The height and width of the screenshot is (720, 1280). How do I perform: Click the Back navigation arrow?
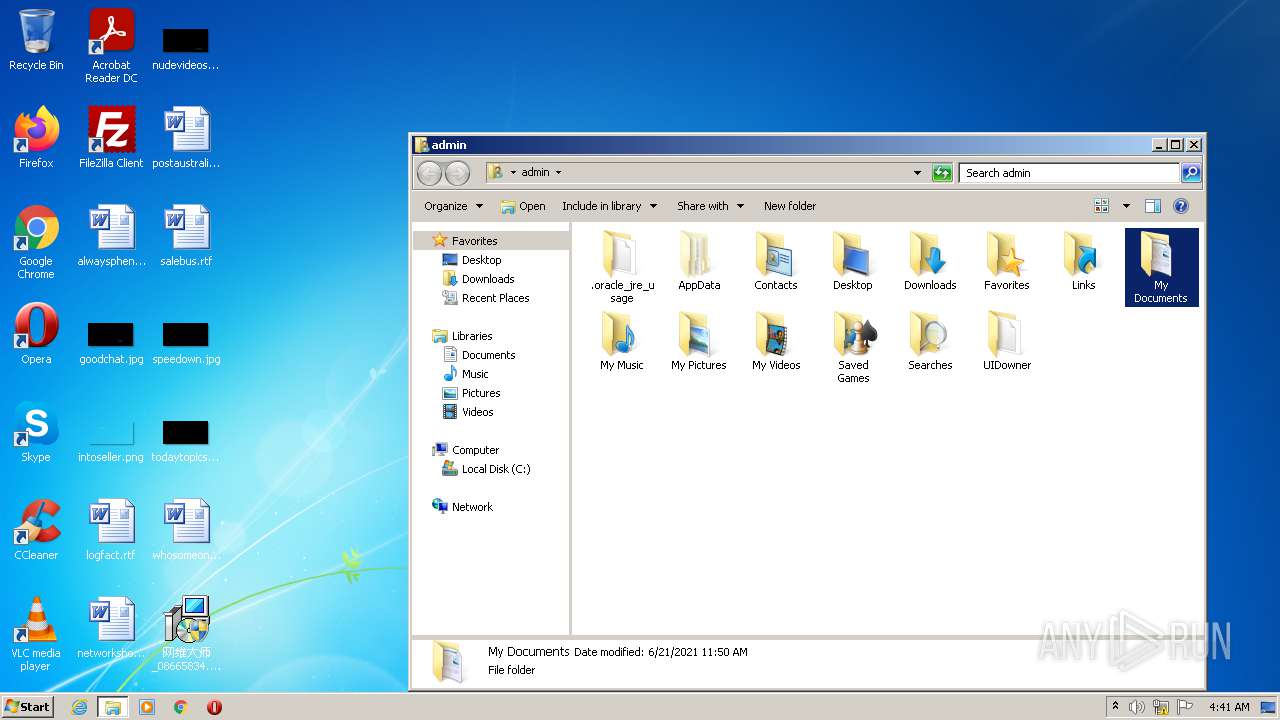(x=429, y=173)
